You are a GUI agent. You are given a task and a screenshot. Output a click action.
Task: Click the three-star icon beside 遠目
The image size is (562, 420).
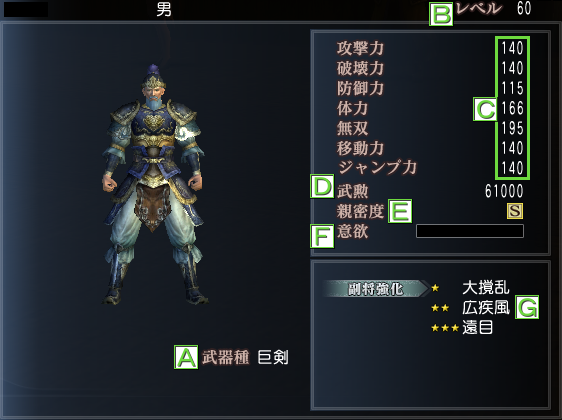[x=445, y=328]
